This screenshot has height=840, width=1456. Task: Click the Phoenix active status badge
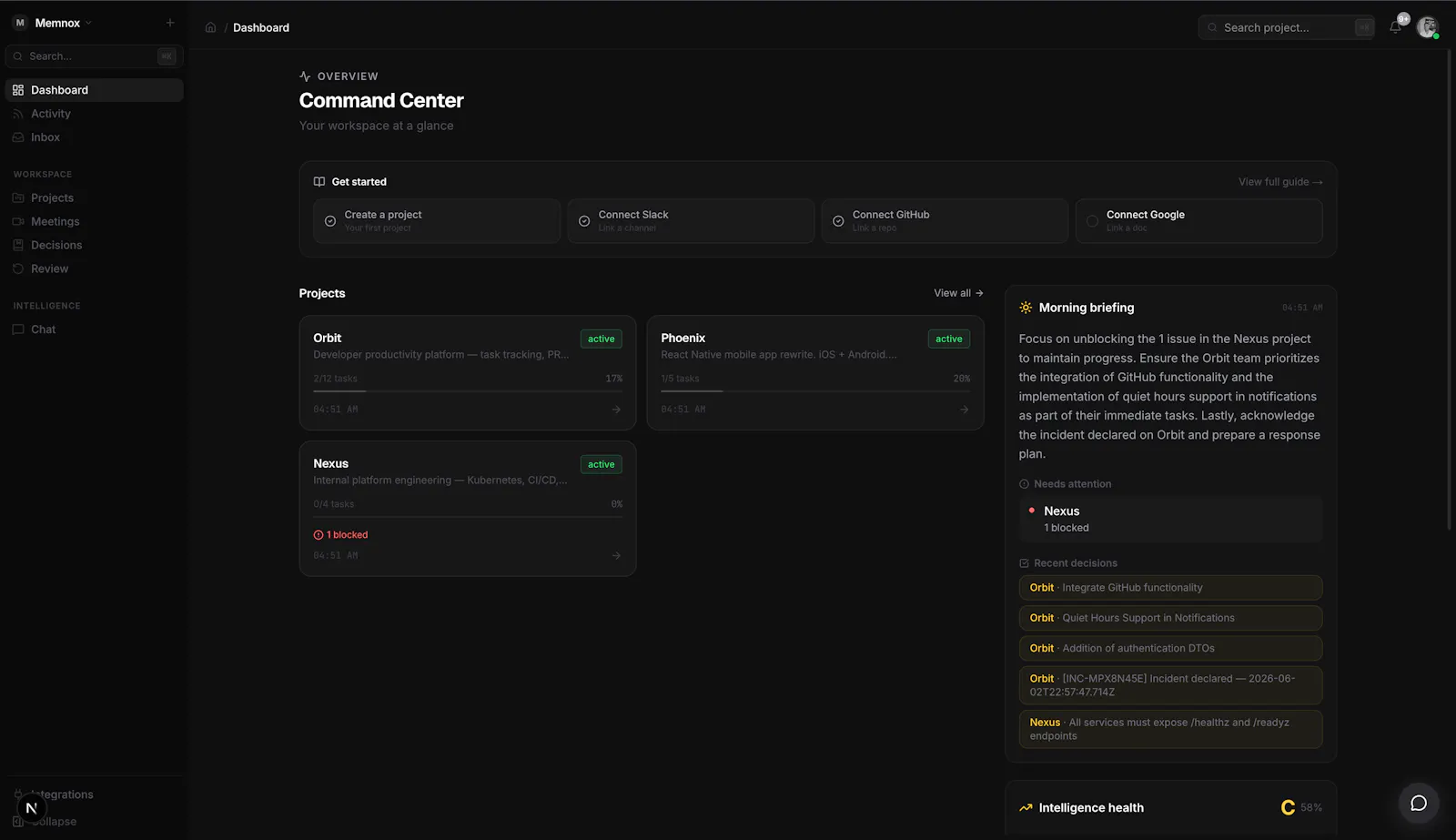949,339
